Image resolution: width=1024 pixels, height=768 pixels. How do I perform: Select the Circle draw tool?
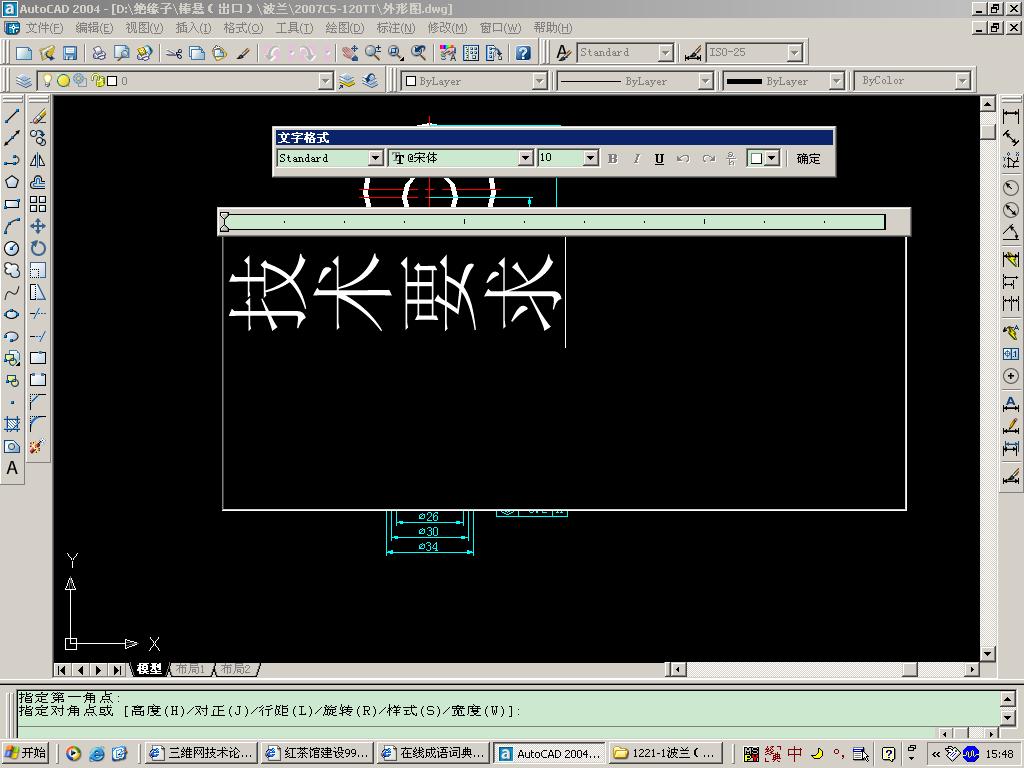click(12, 248)
